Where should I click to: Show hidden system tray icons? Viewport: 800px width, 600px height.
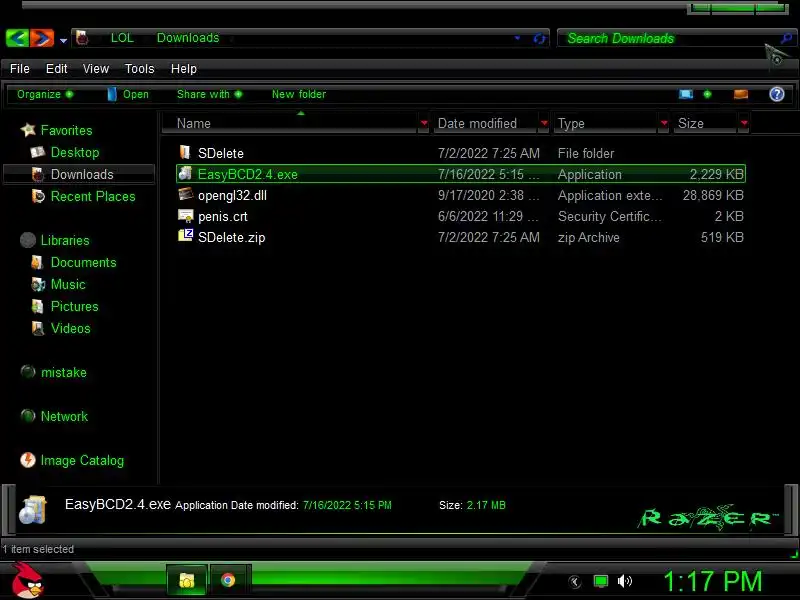pos(575,581)
